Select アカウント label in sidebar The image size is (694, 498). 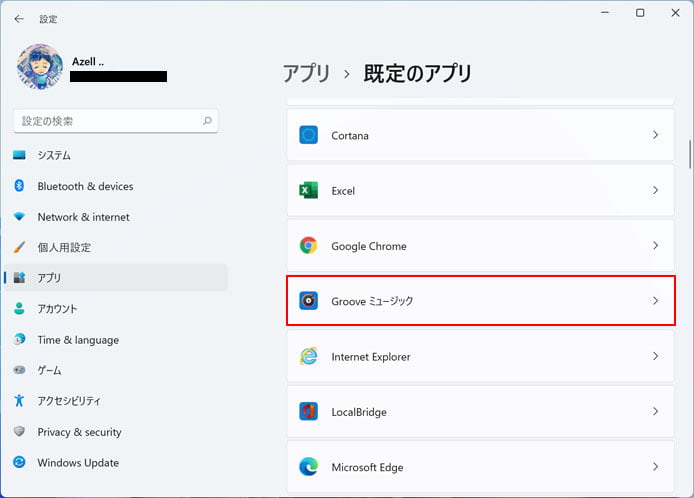click(57, 309)
